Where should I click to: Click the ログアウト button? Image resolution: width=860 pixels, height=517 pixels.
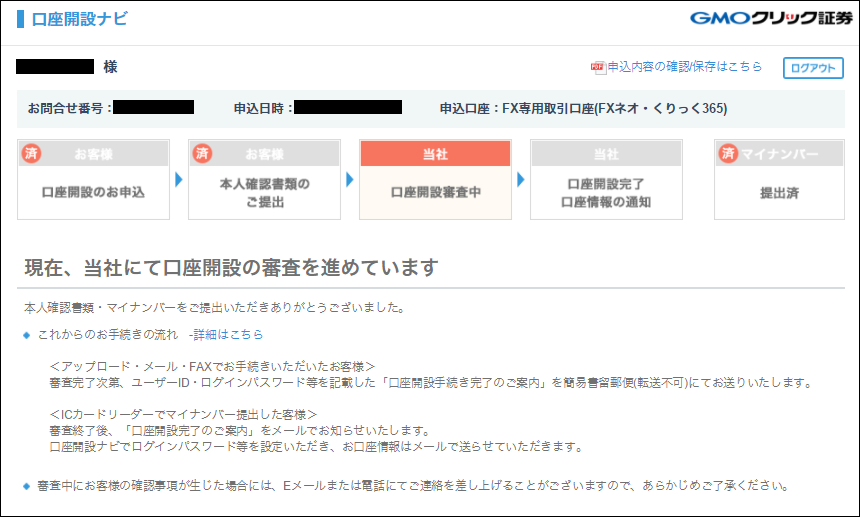pos(813,68)
